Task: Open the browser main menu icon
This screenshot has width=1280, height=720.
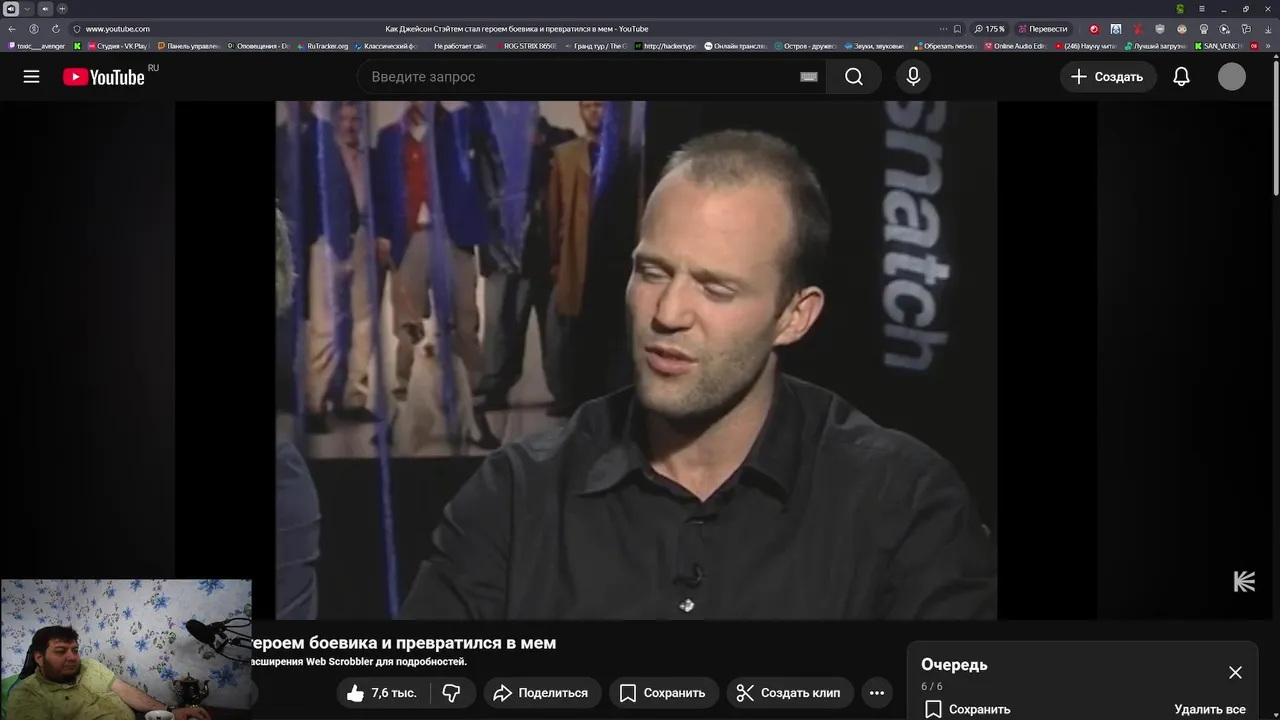Action: coord(1202,9)
